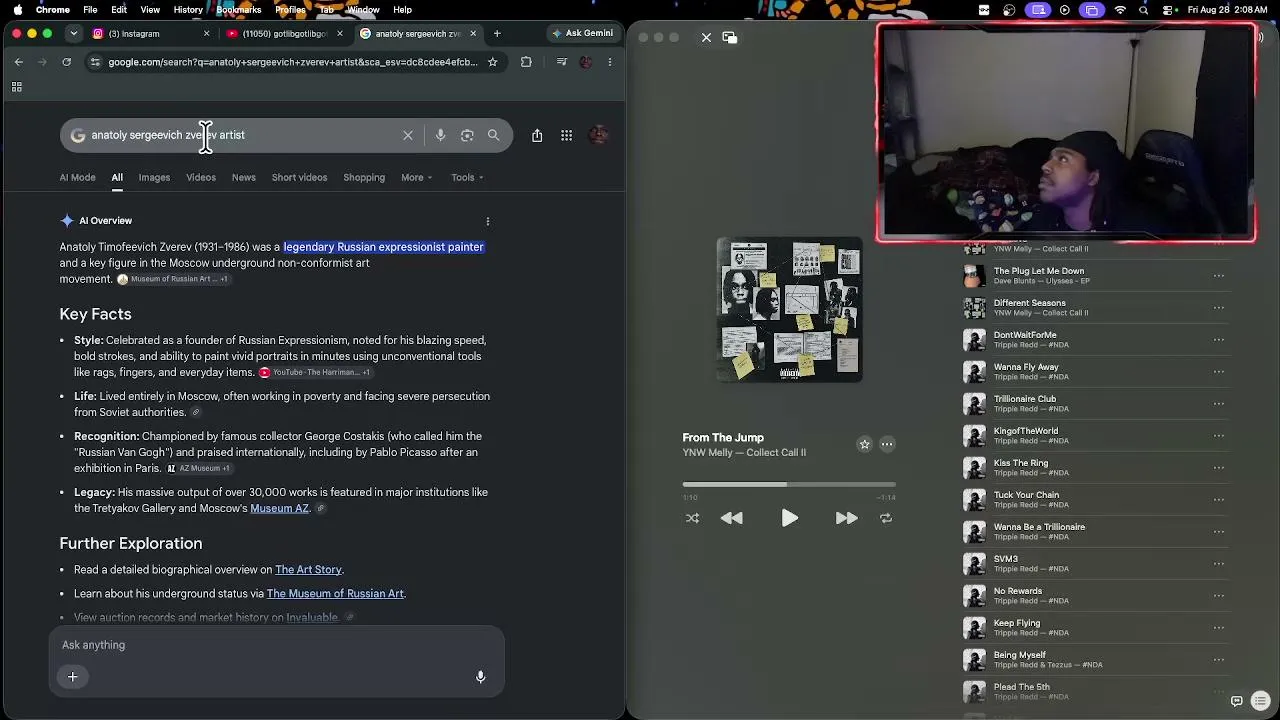Image resolution: width=1280 pixels, height=720 pixels.
Task: Open The Art Story link
Action: click(308, 570)
